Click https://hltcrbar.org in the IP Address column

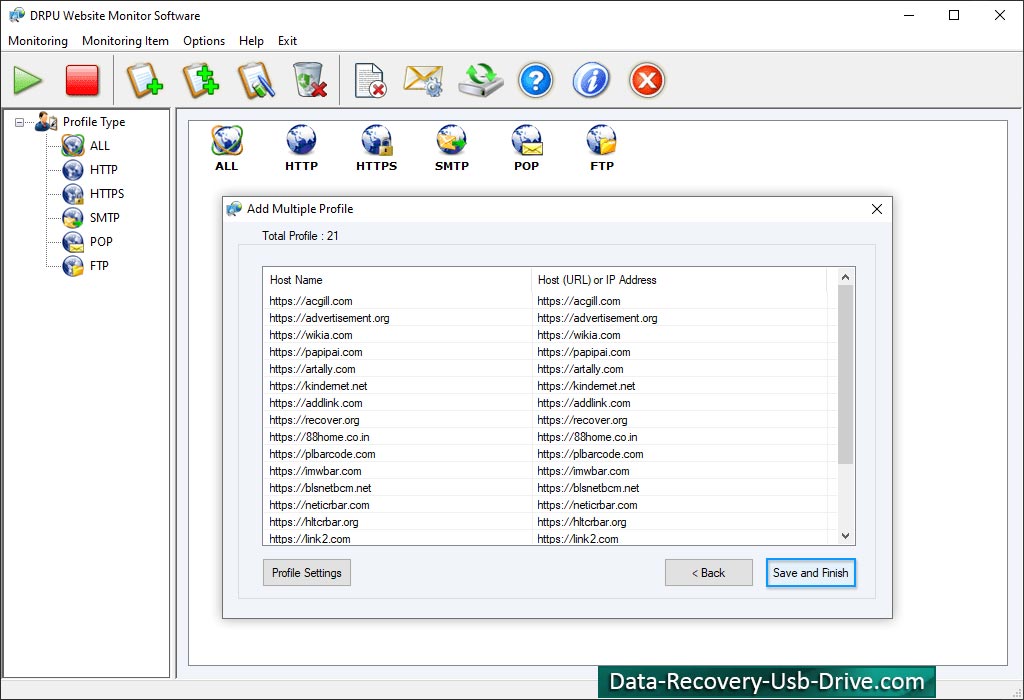click(x=582, y=522)
